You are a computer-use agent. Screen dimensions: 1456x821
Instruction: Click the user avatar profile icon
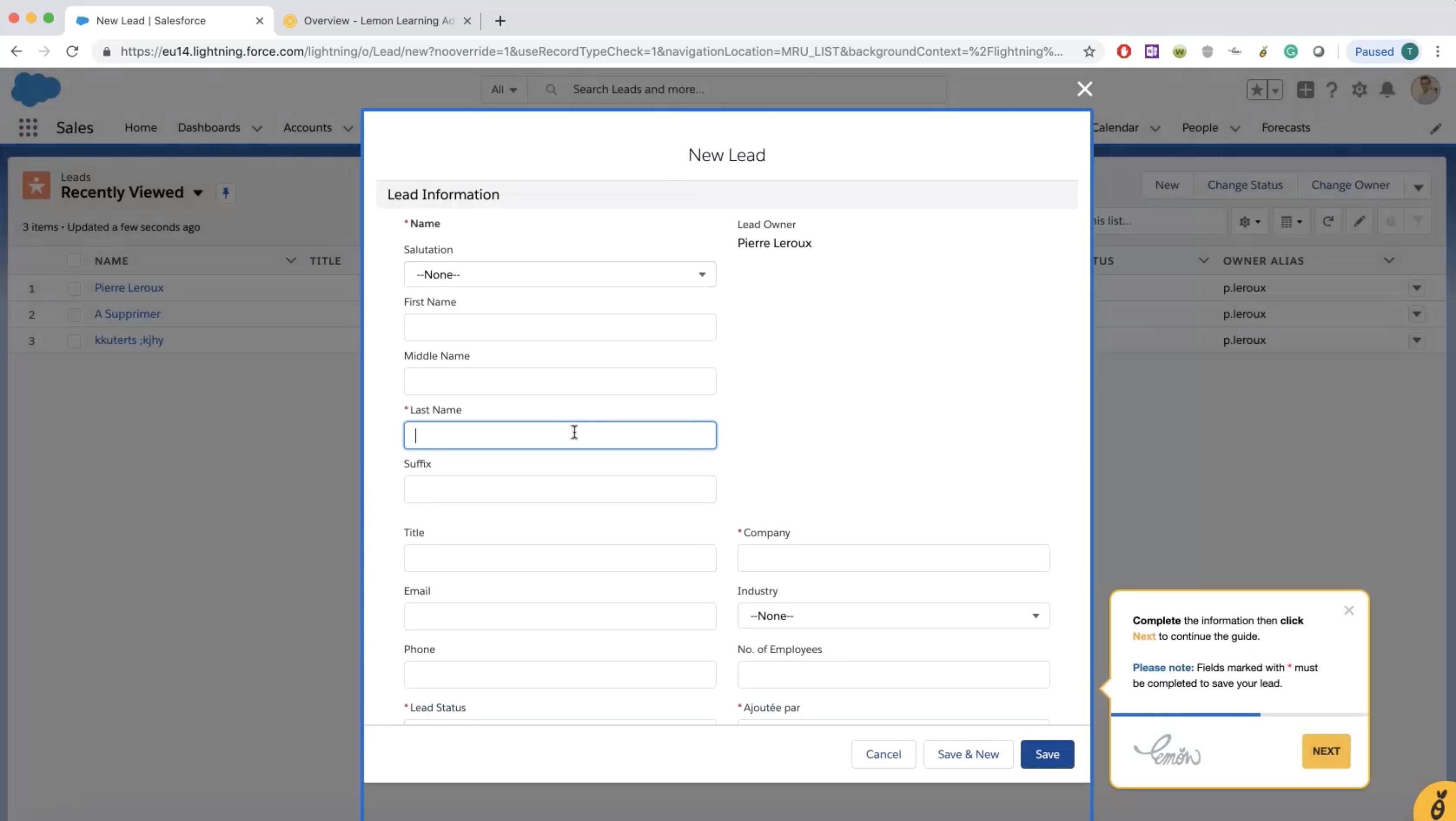coord(1424,89)
